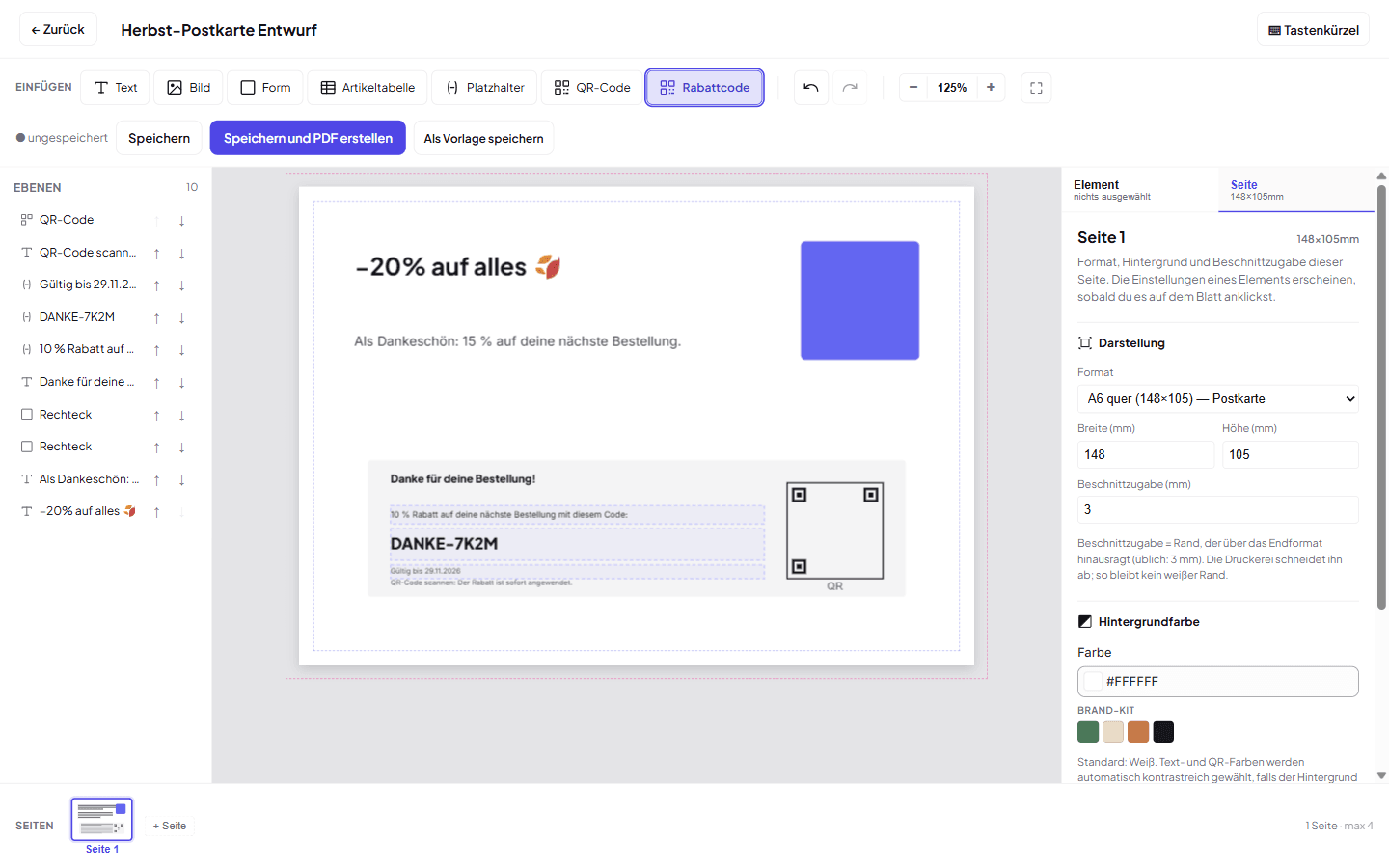Toggle fullscreen view icon

pyautogui.click(x=1036, y=88)
